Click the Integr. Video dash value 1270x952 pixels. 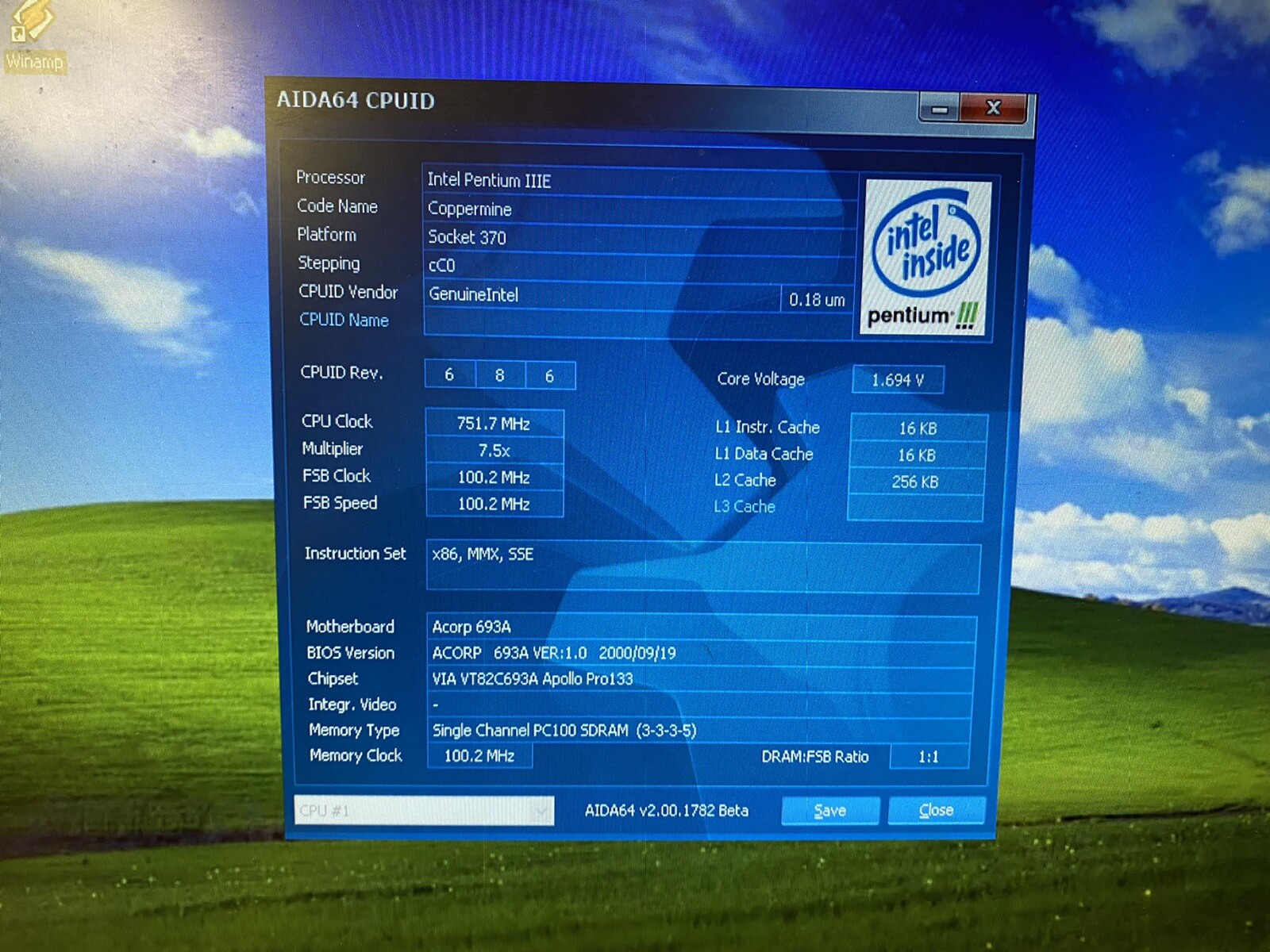[700, 704]
